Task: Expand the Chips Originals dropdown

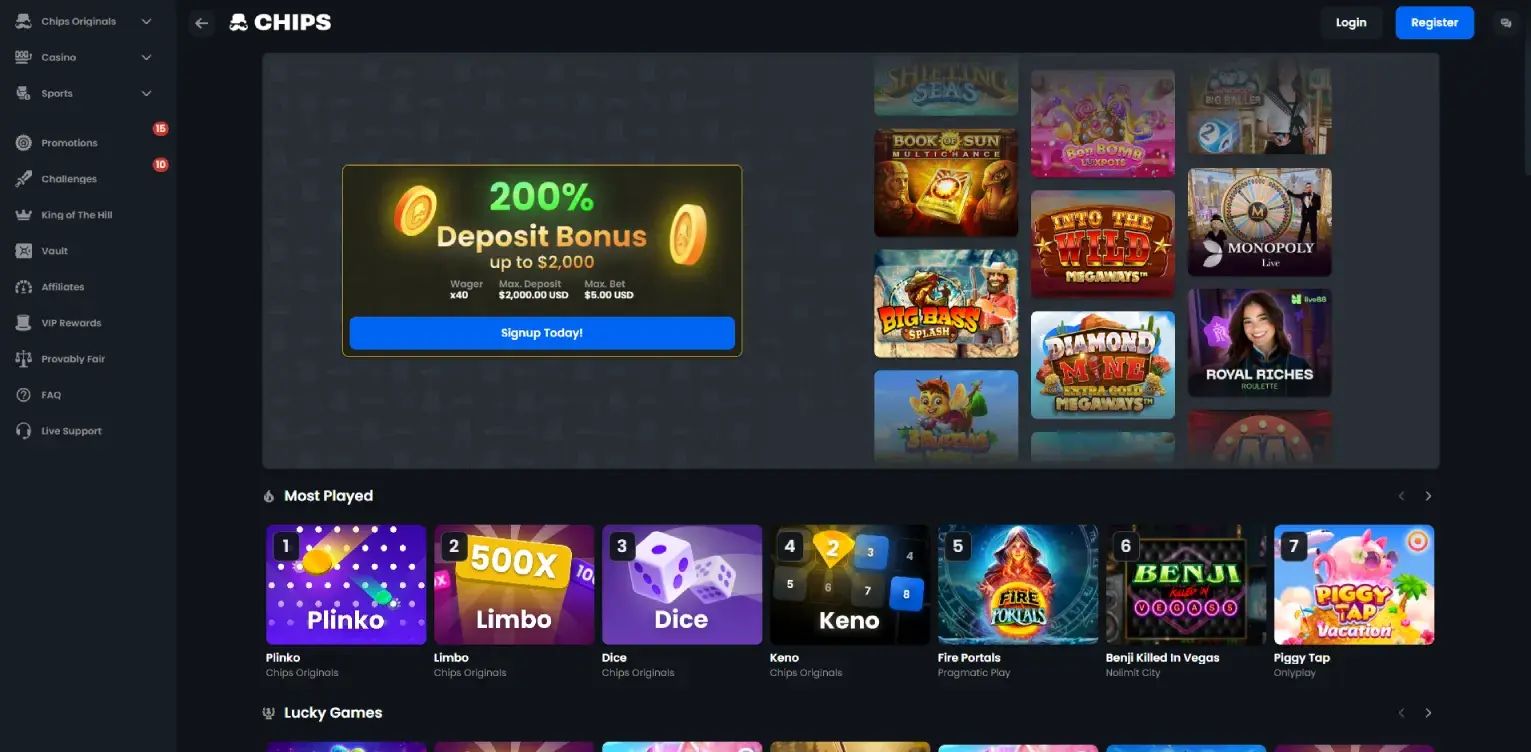Action: coord(146,21)
